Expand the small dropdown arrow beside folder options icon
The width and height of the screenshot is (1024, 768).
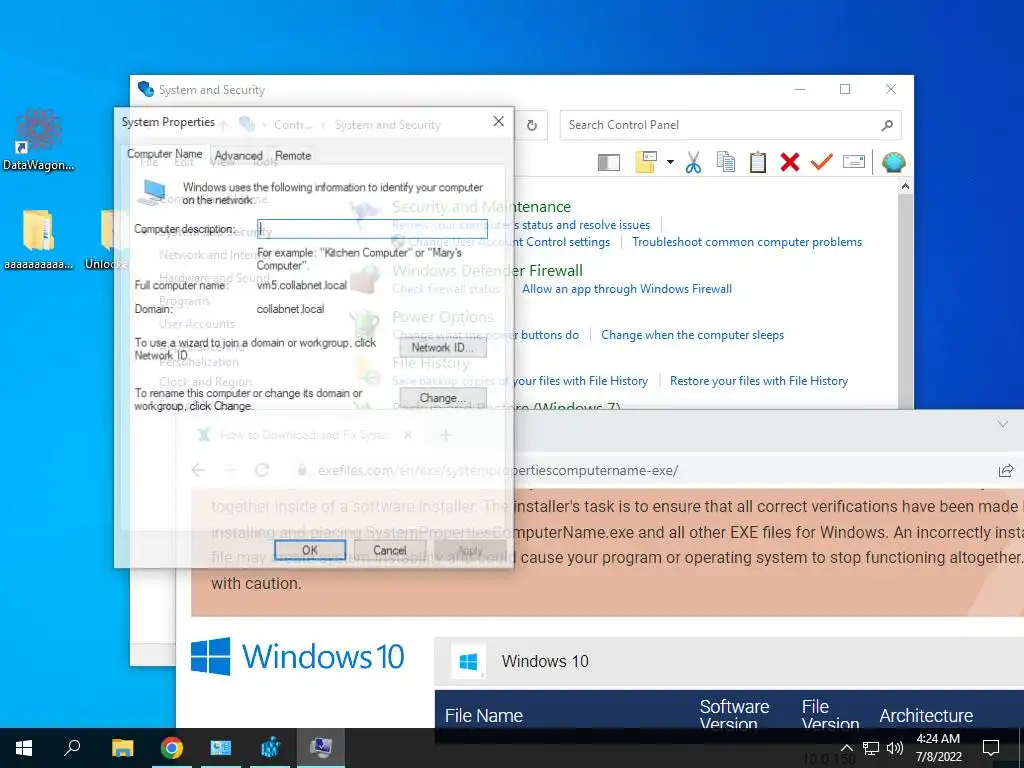(x=670, y=162)
